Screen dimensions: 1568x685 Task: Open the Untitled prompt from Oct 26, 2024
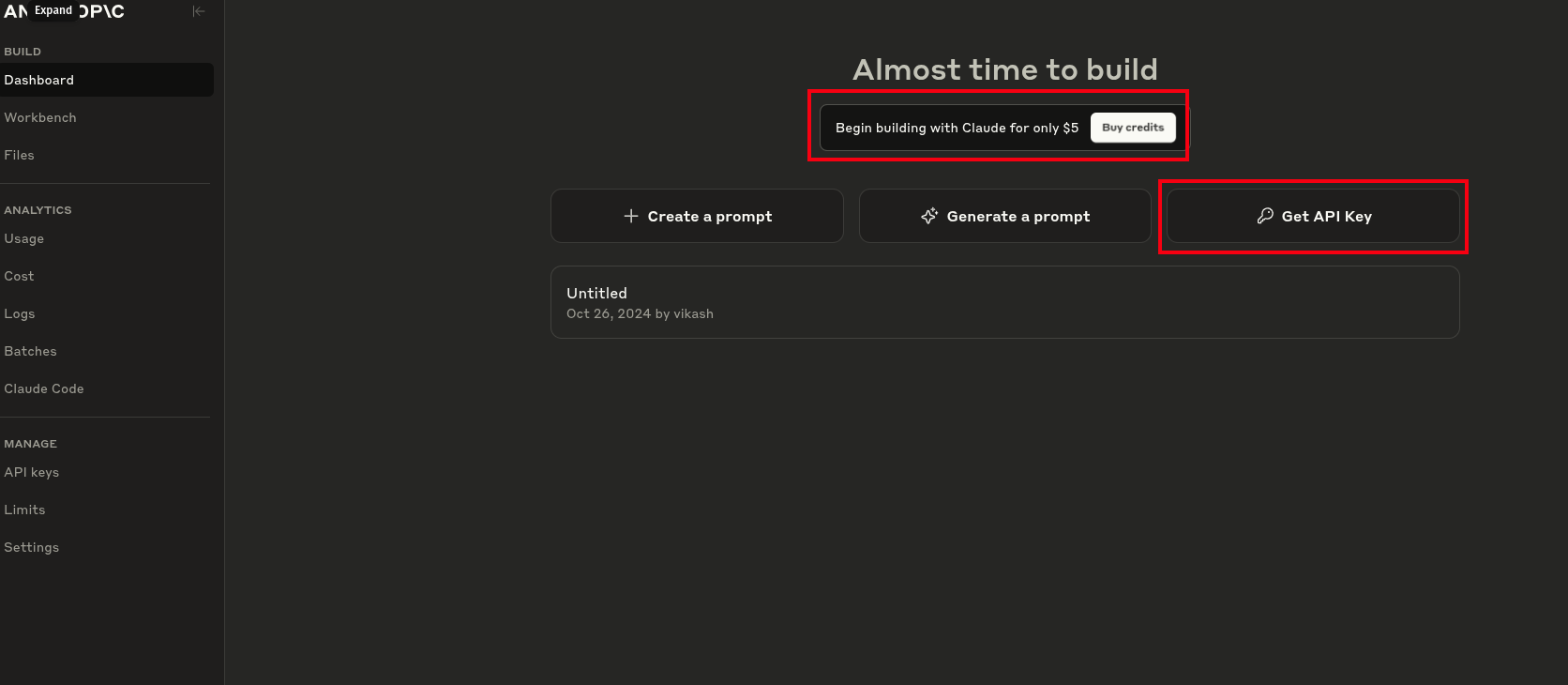tap(1005, 302)
